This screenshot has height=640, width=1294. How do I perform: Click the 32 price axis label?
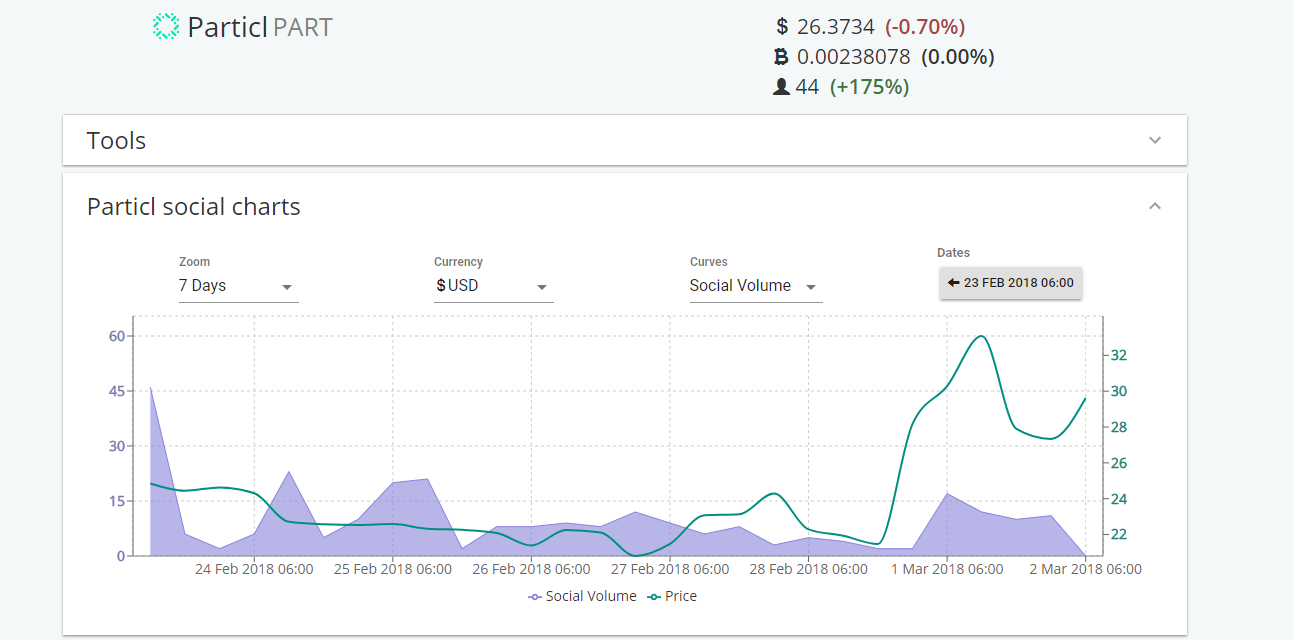(x=1119, y=355)
